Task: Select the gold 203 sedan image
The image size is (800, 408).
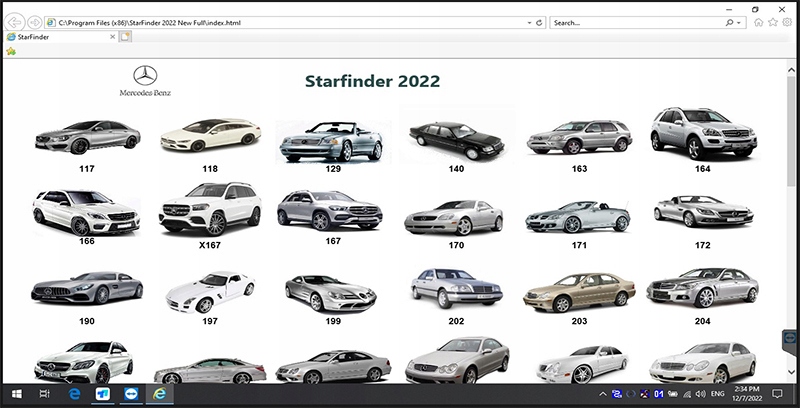Action: (579, 293)
